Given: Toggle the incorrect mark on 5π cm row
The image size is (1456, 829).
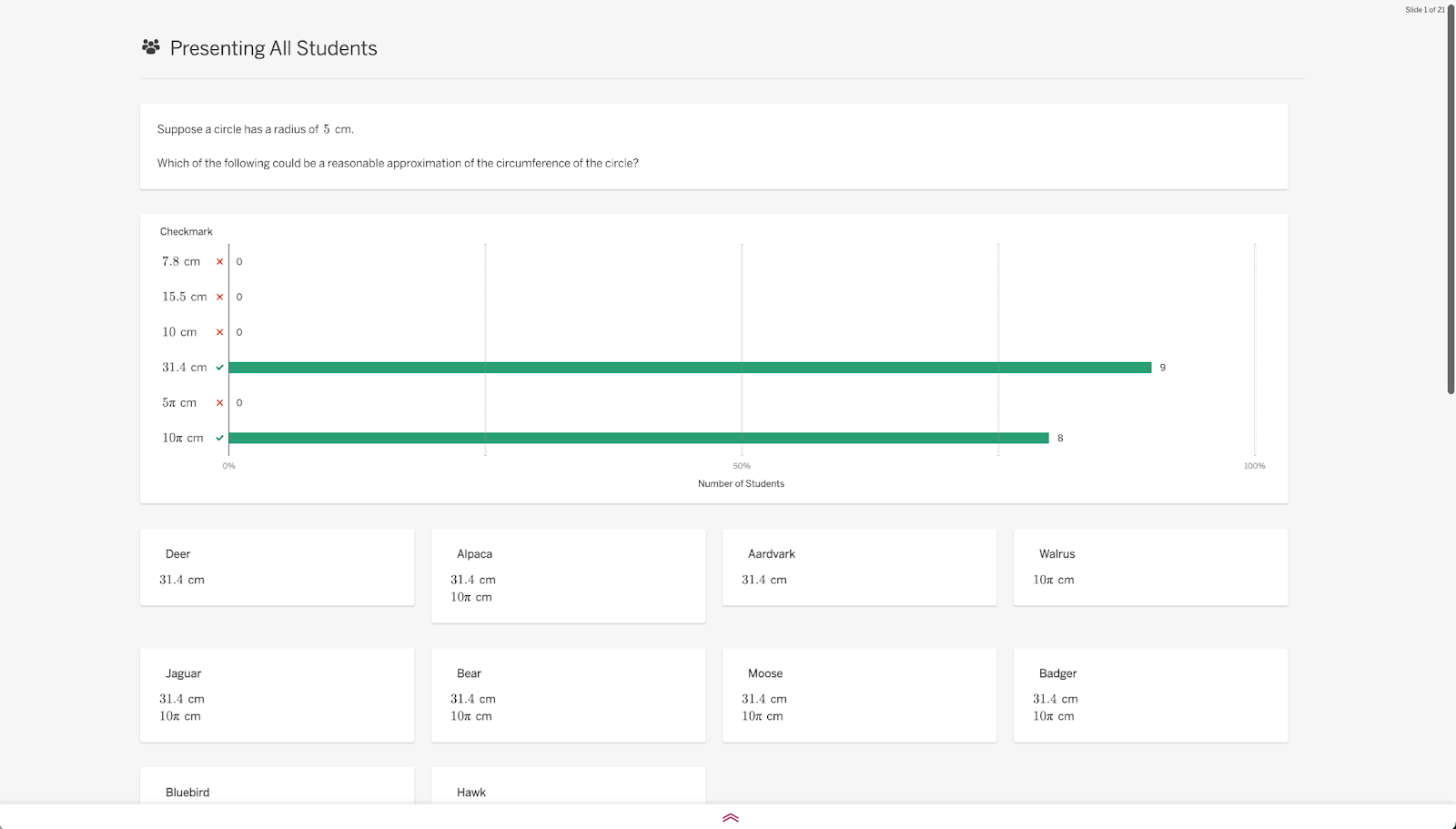Looking at the screenshot, I should (219, 402).
